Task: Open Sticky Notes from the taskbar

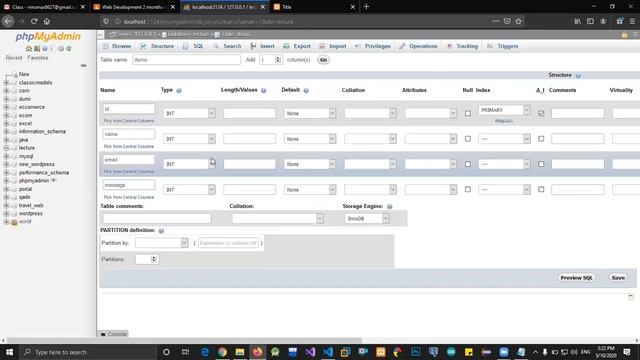Action: click(x=469, y=352)
